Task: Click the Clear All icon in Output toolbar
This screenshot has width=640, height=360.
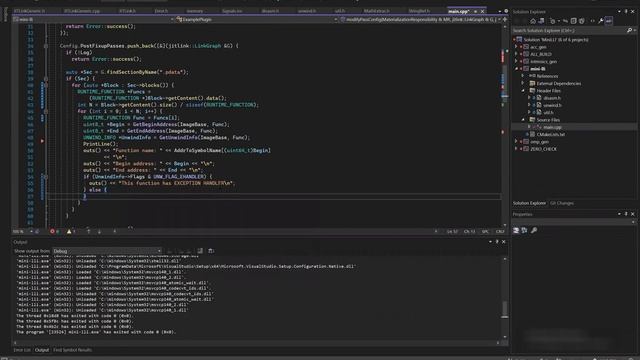Action: 200,251
